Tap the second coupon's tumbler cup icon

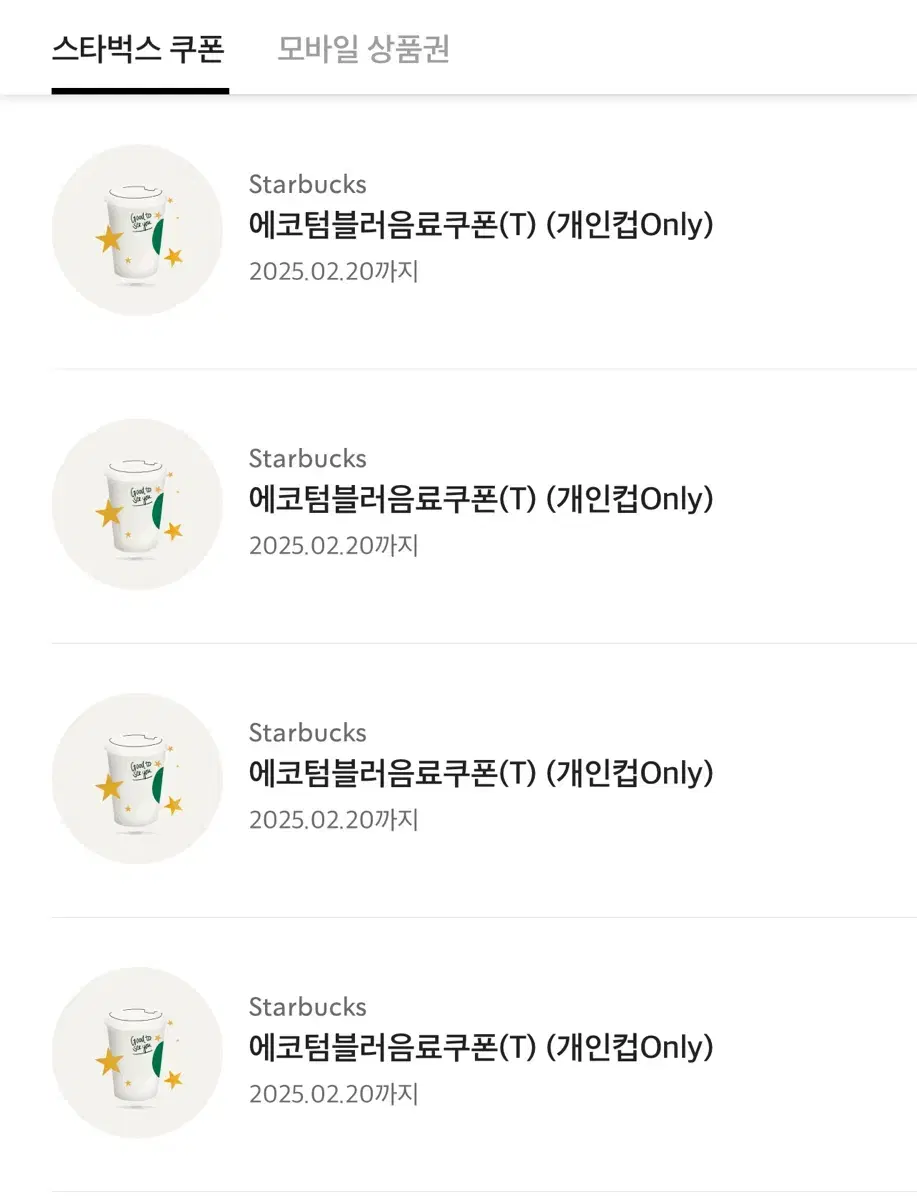click(137, 504)
